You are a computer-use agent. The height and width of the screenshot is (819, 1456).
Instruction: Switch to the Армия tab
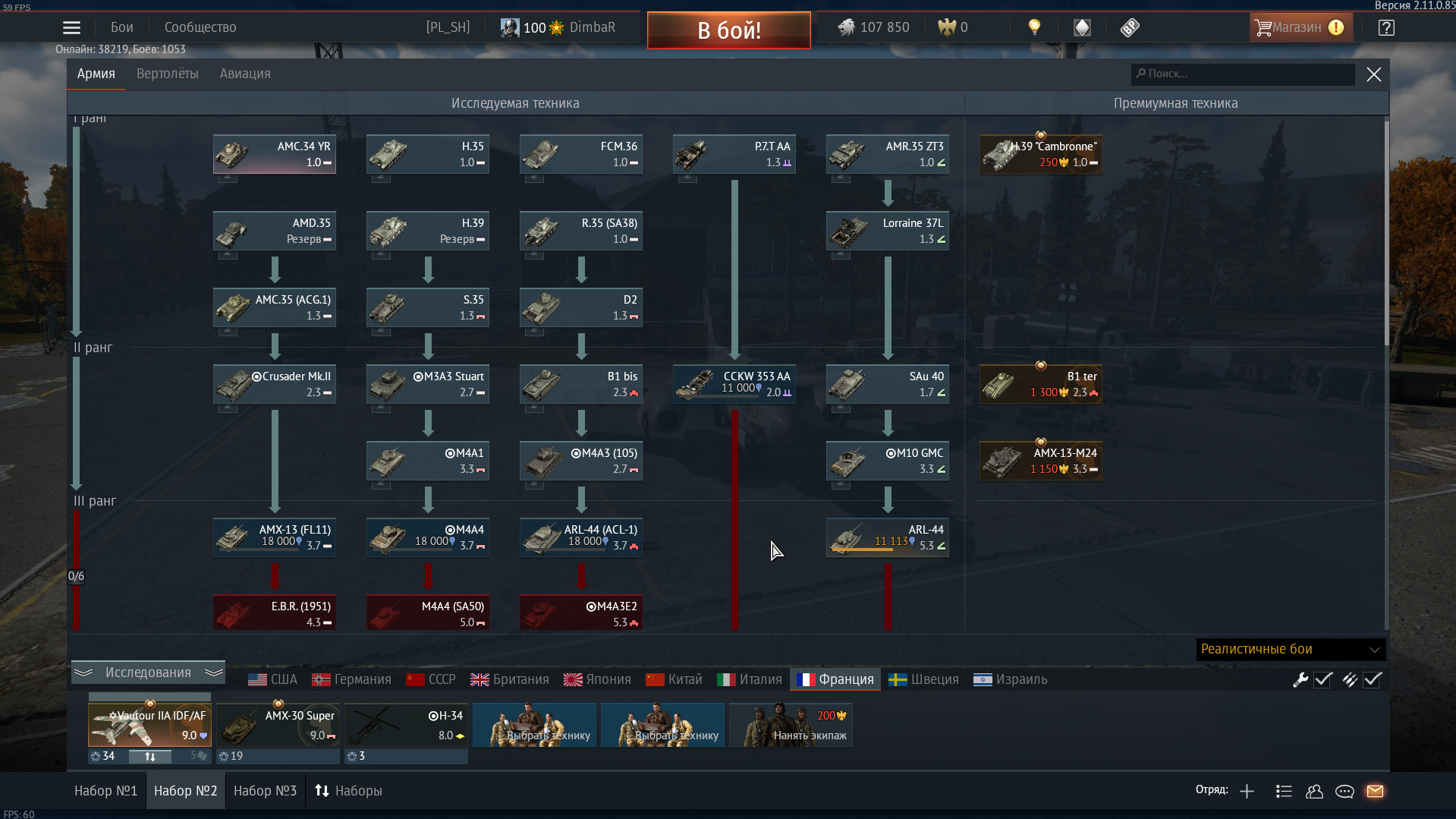coord(96,74)
